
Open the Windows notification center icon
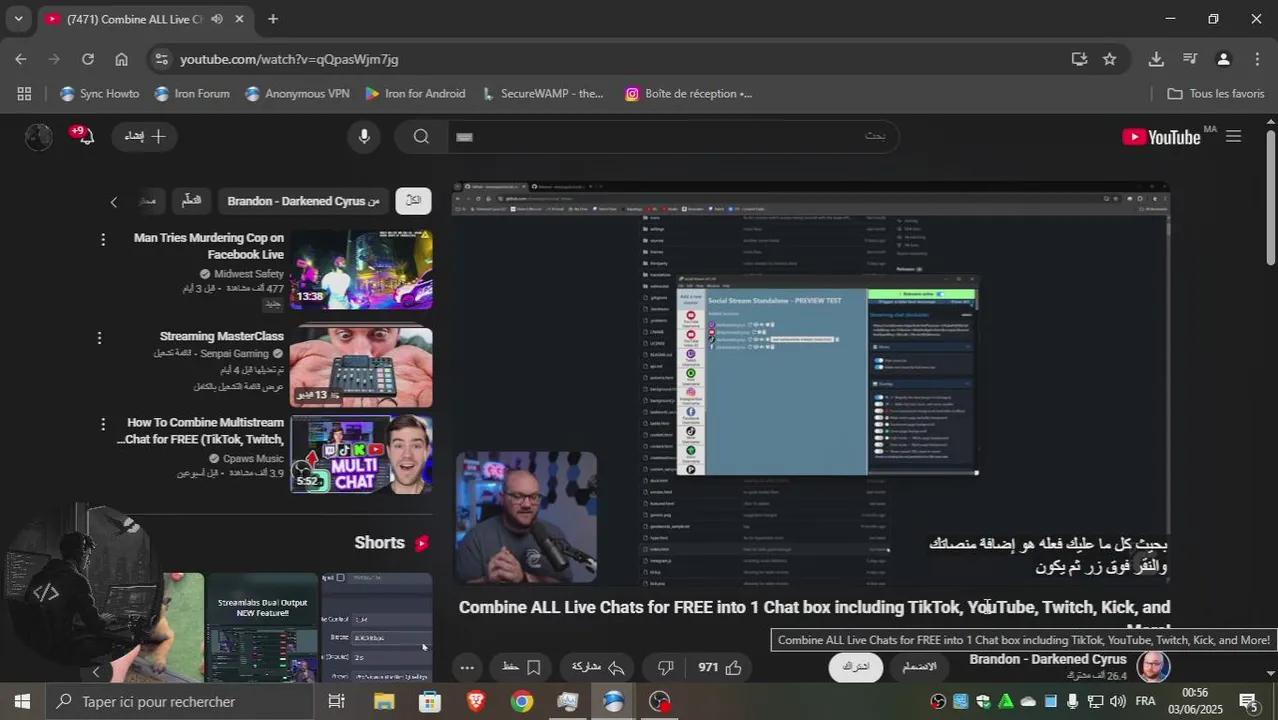coord(1249,701)
